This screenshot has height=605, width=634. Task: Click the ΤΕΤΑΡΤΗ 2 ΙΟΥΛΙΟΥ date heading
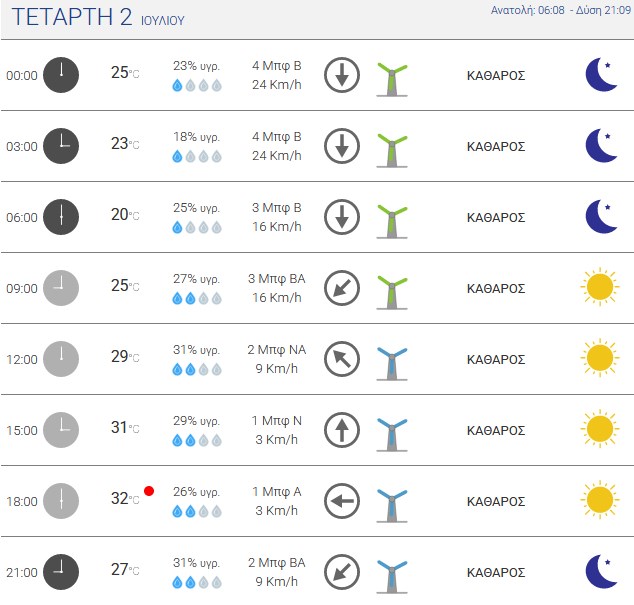click(x=98, y=17)
